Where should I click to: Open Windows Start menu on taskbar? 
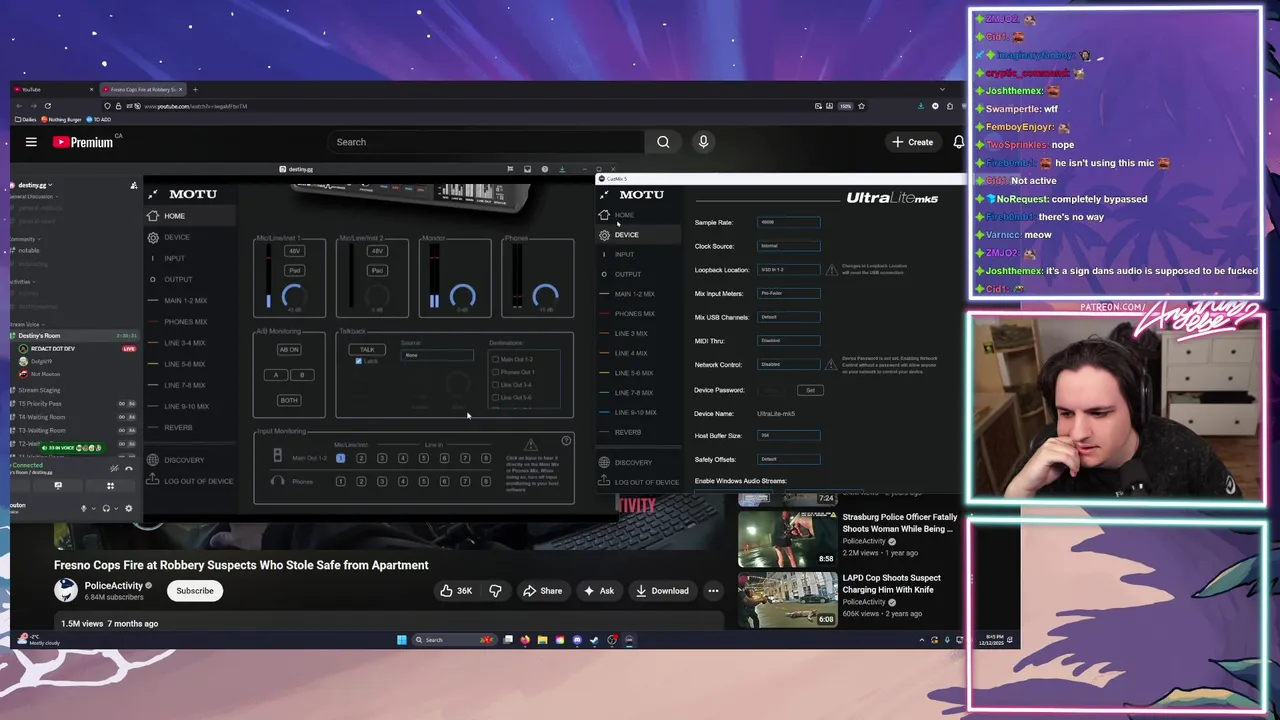(402, 640)
